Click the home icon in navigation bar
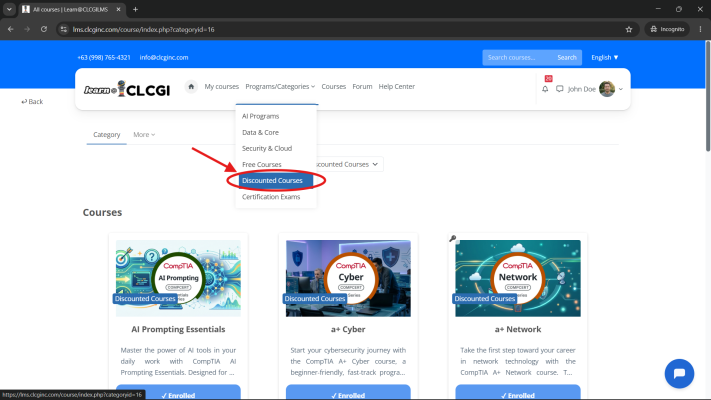 (191, 87)
